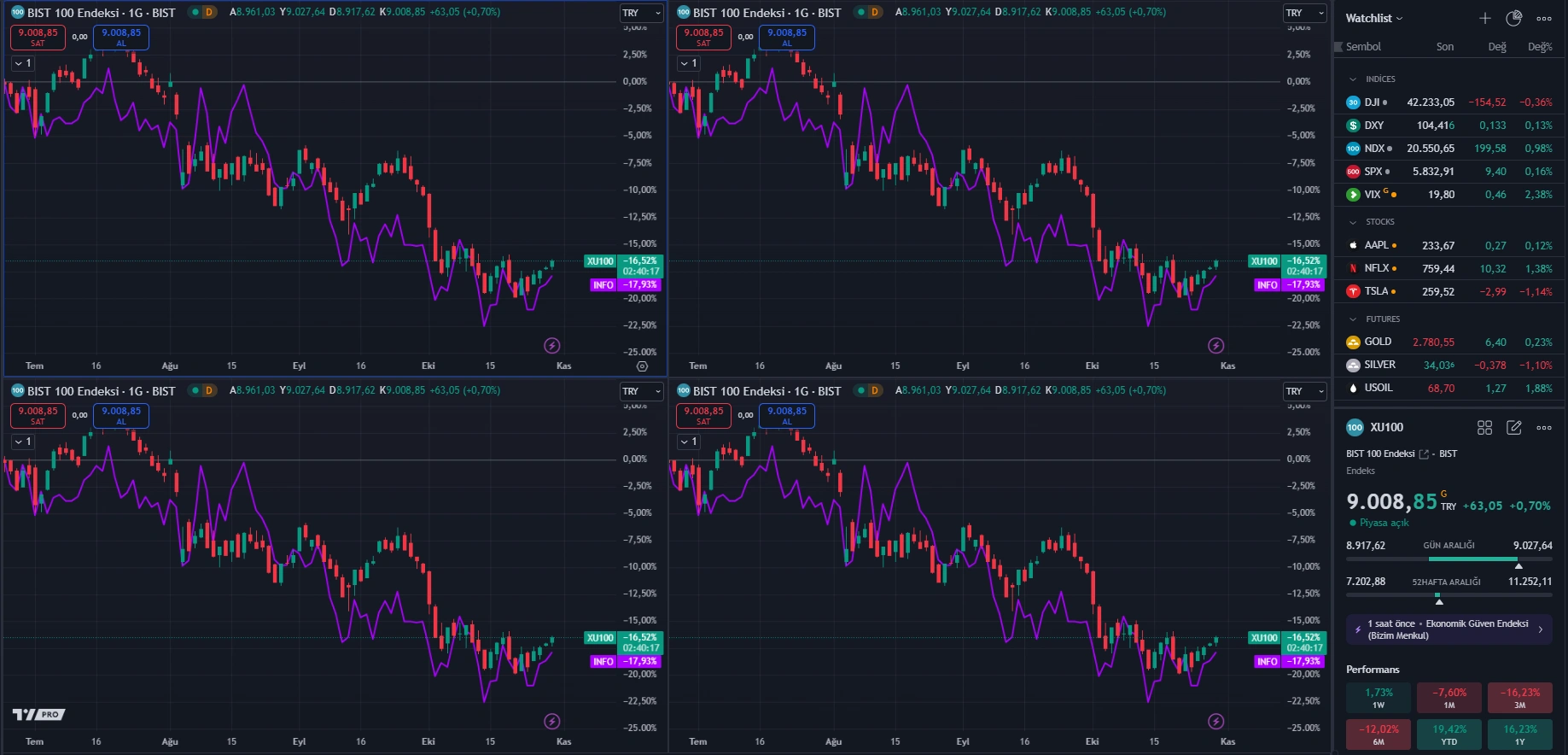Open the TRY currency dropdown in top-left chart

(x=641, y=13)
